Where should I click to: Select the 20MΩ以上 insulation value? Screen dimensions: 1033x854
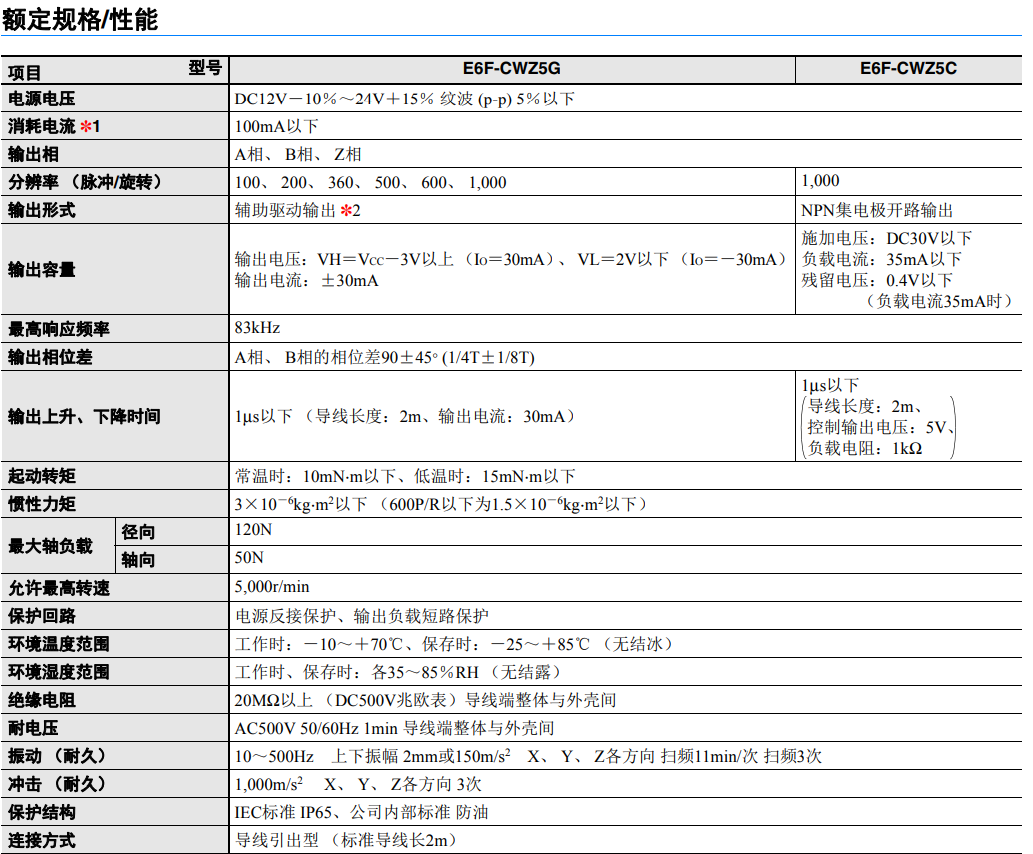click(425, 700)
